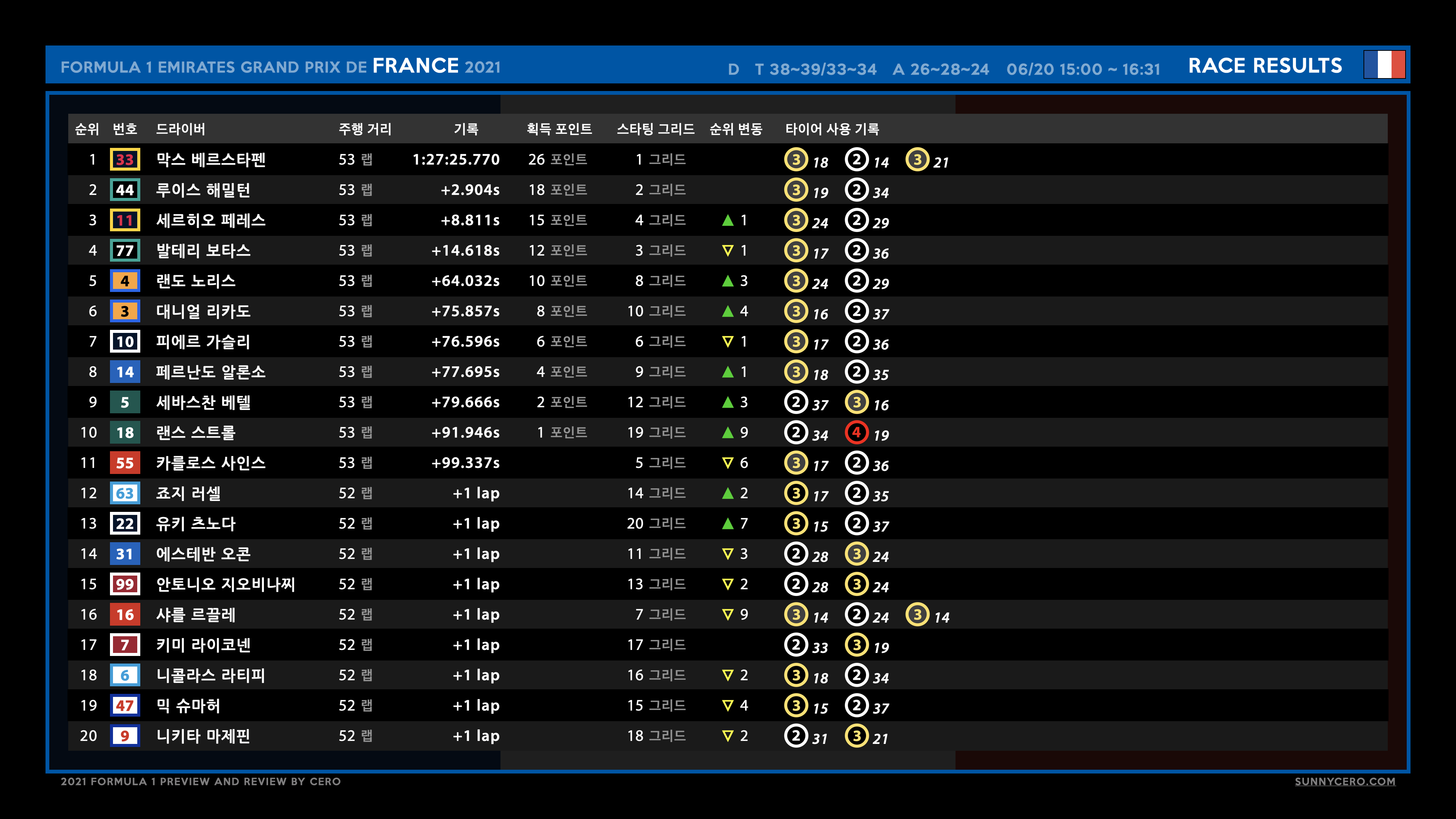Click the number 9 badge for 니키타 마제핀
The image size is (1456, 819).
[125, 736]
